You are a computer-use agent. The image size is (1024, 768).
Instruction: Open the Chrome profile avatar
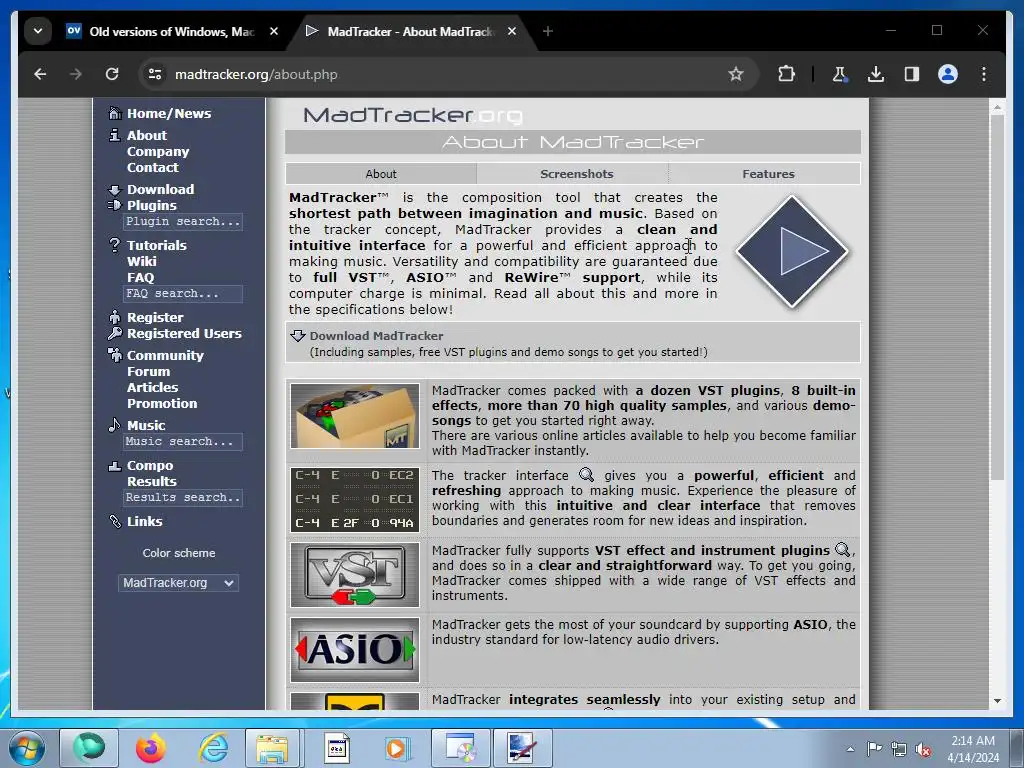pos(948,74)
